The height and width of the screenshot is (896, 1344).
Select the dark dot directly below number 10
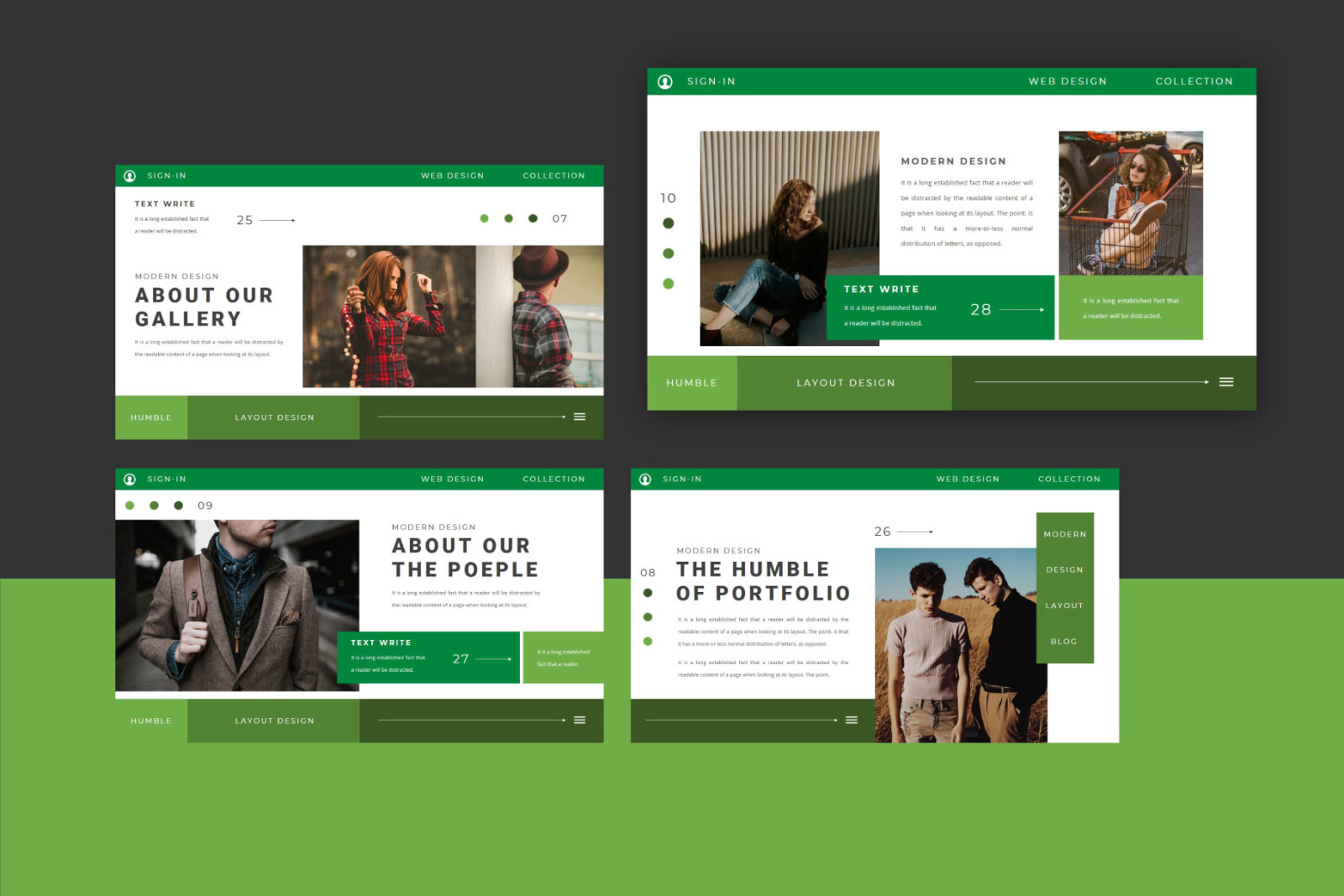point(668,223)
